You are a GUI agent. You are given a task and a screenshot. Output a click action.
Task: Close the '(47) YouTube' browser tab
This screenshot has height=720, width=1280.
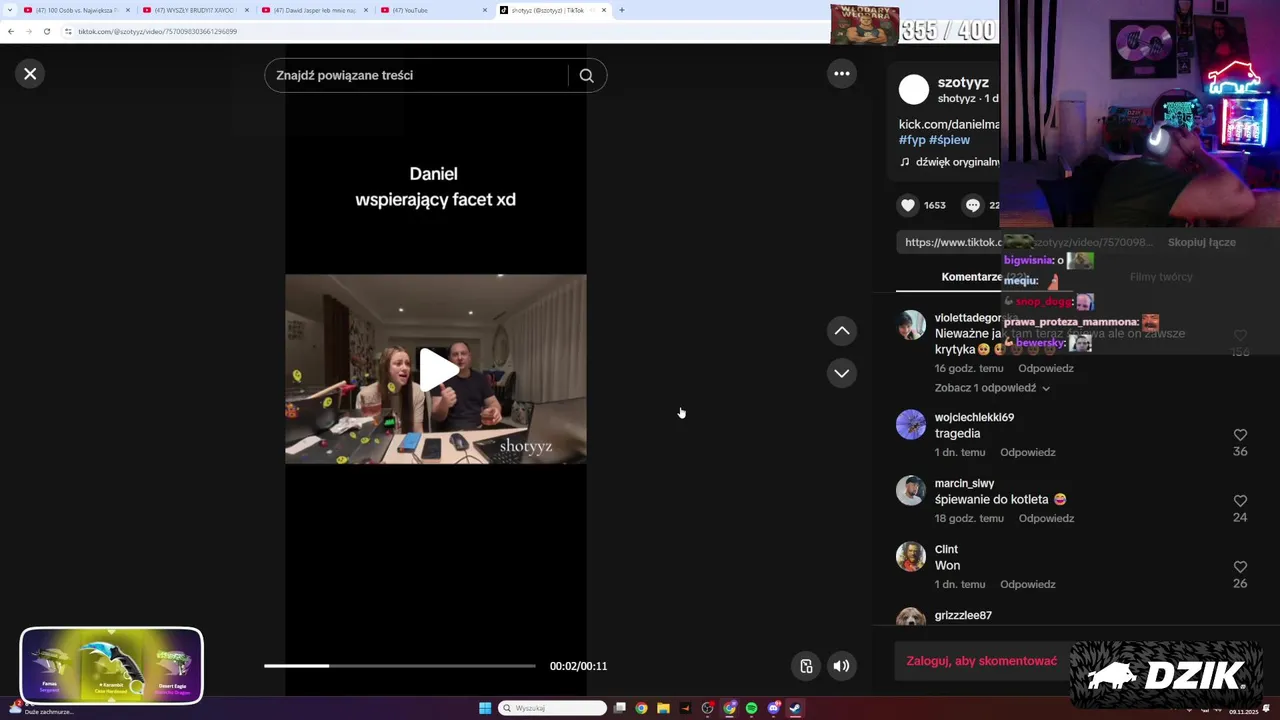click(x=485, y=10)
